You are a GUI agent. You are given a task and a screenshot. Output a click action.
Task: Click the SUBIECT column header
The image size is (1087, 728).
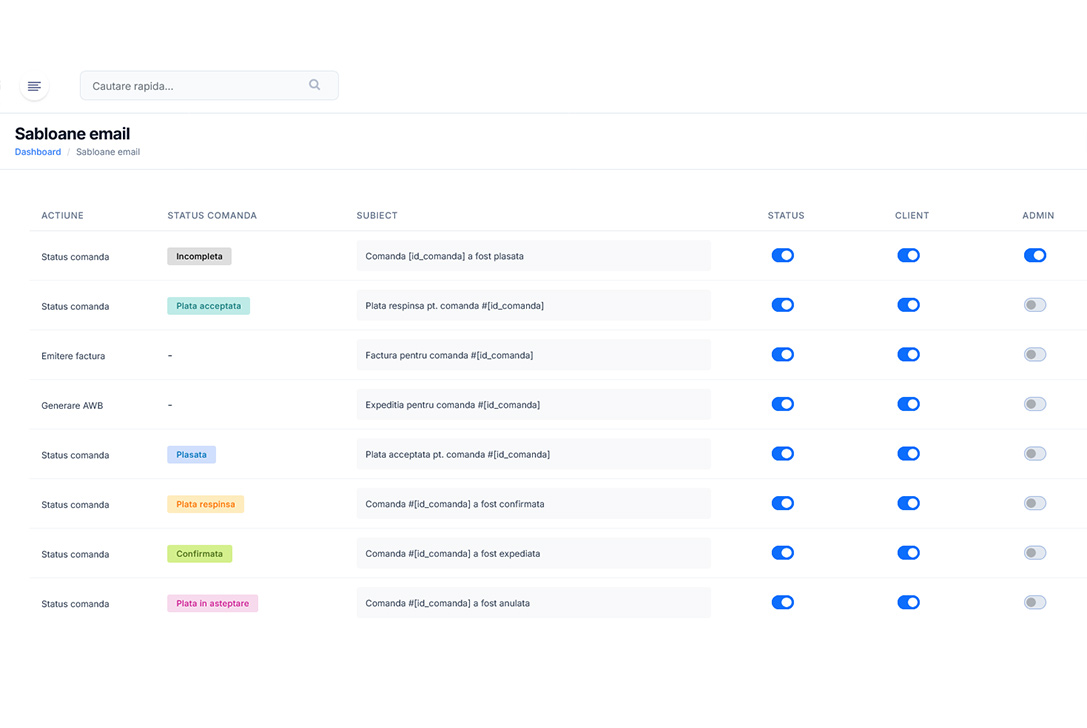376,216
